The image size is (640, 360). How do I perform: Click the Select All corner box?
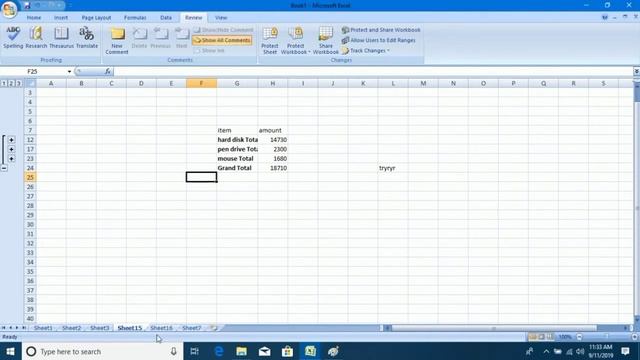tap(30, 83)
